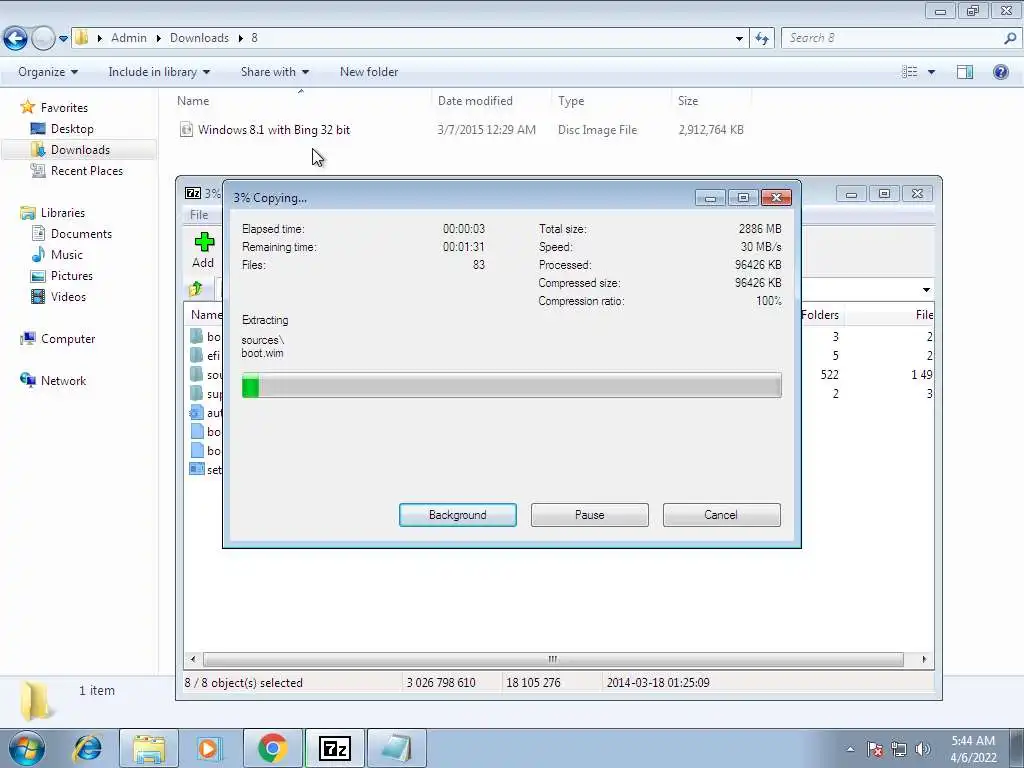Sort files by Type column
This screenshot has height=768, width=1024.
point(571,101)
